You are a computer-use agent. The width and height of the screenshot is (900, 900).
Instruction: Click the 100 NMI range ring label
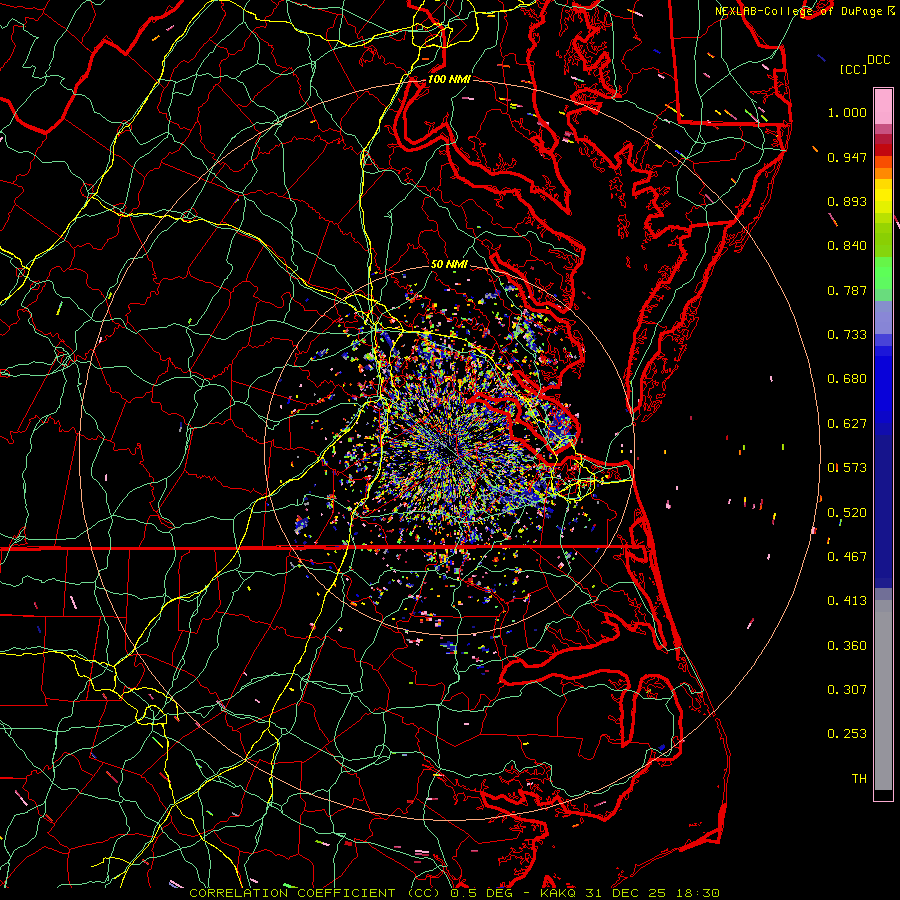pos(449,79)
